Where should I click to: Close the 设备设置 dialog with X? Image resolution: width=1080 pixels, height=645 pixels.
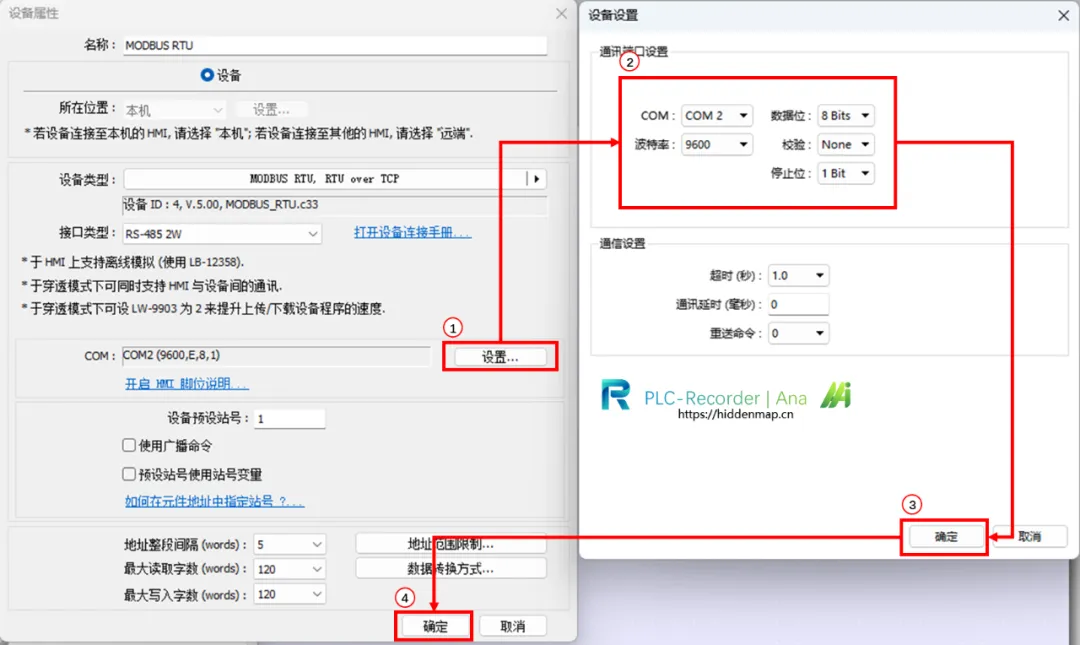click(1063, 15)
